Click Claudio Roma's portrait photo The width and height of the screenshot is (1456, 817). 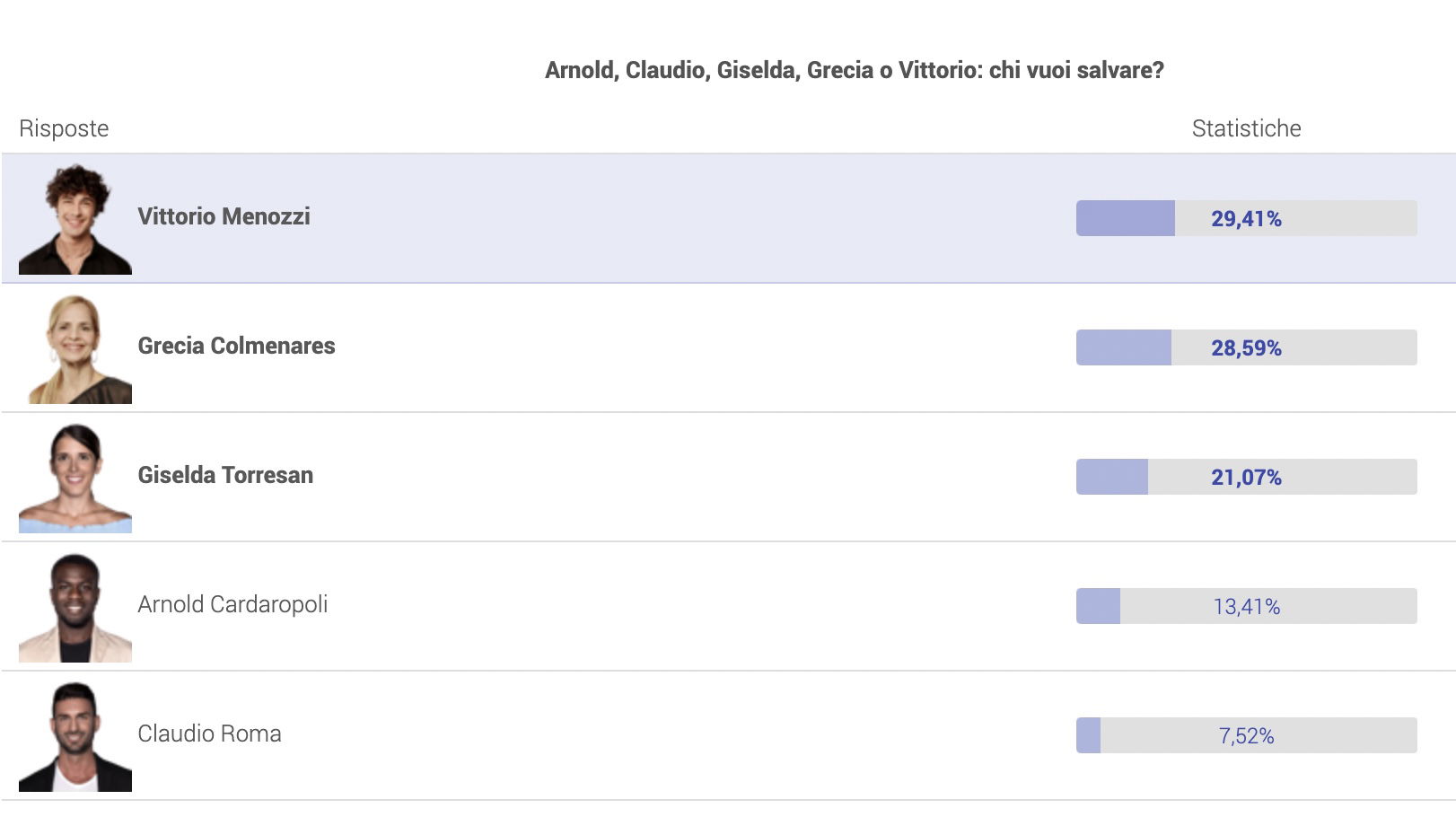[75, 735]
